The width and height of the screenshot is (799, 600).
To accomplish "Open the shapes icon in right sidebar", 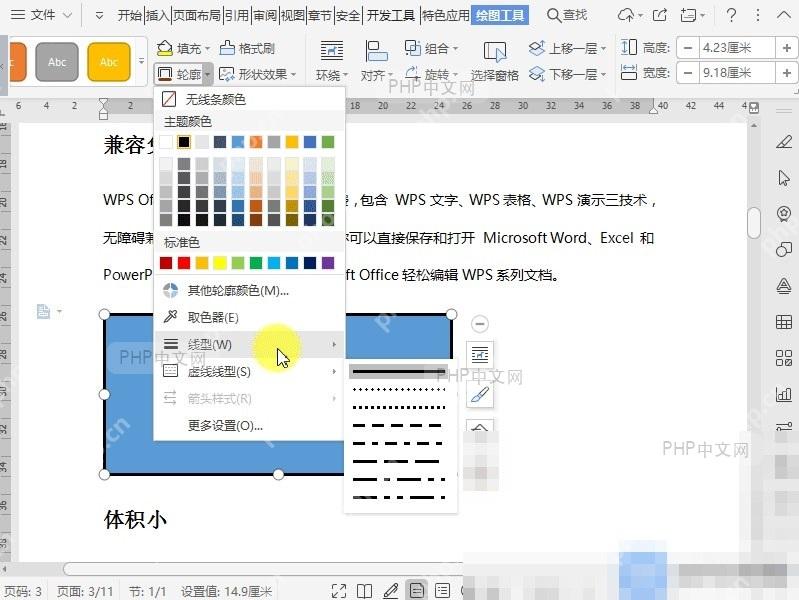I will coord(784,249).
